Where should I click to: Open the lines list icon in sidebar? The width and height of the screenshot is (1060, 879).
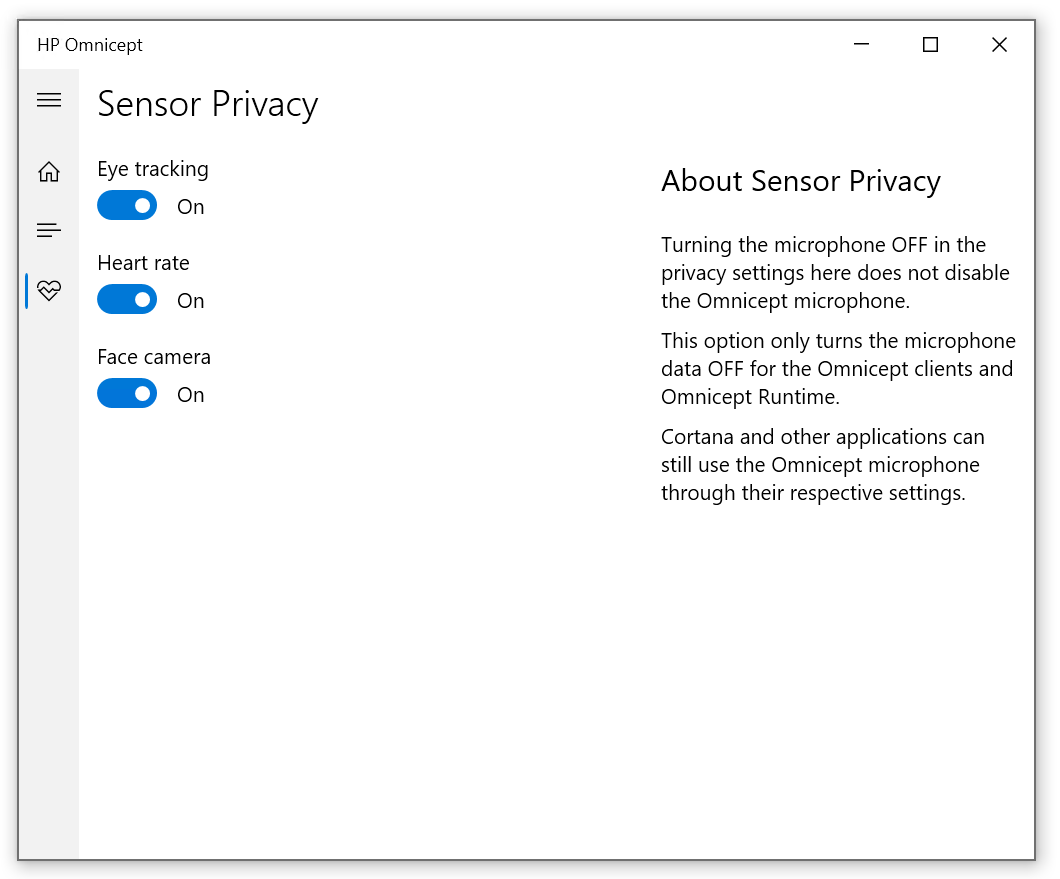pyautogui.click(x=49, y=231)
